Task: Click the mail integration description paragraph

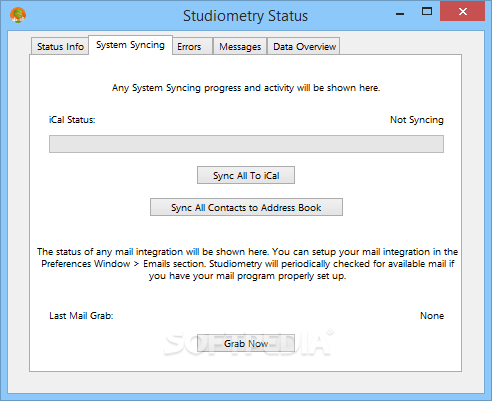Action: click(247, 264)
